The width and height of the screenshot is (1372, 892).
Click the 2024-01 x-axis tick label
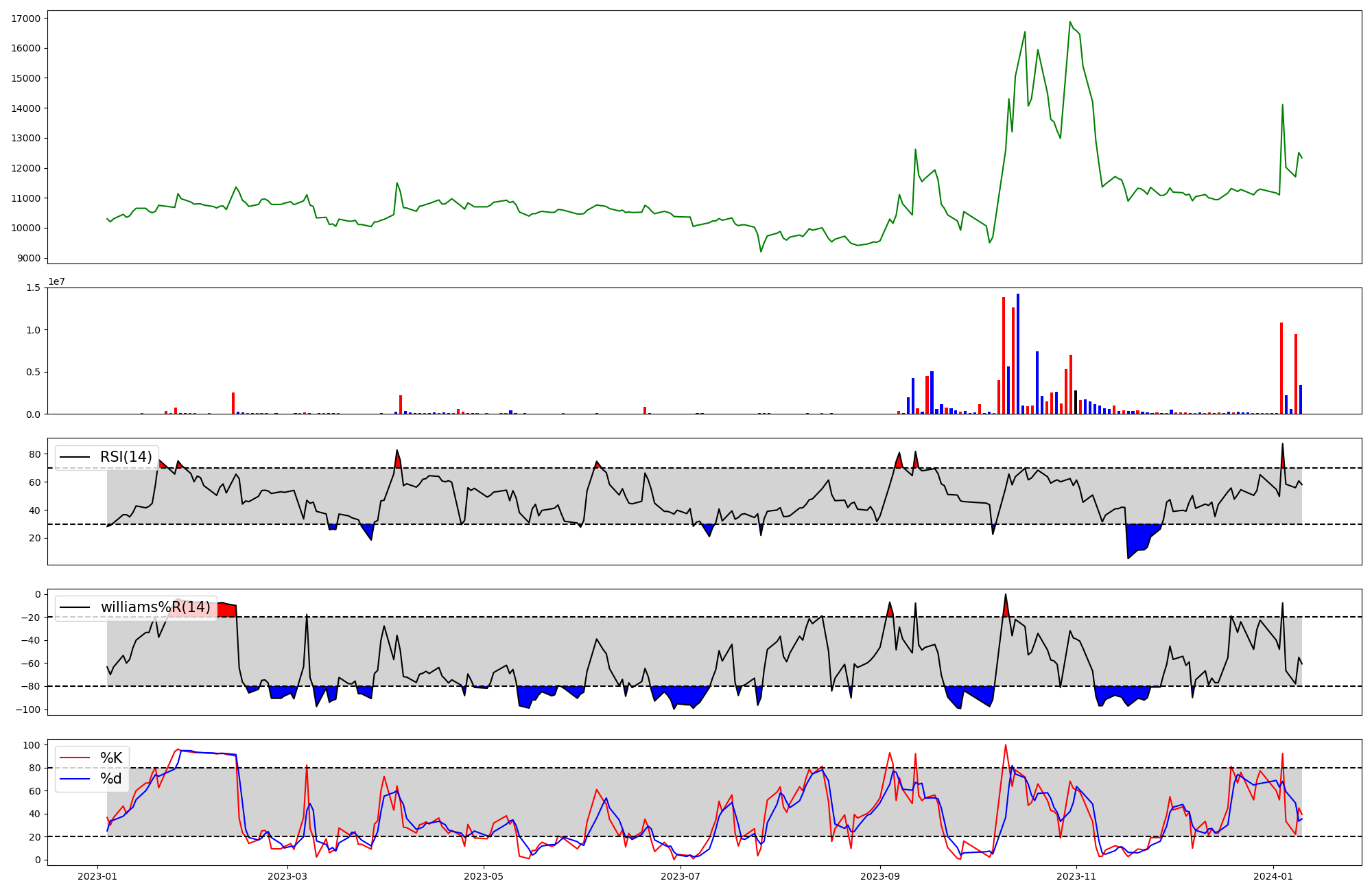(1273, 876)
